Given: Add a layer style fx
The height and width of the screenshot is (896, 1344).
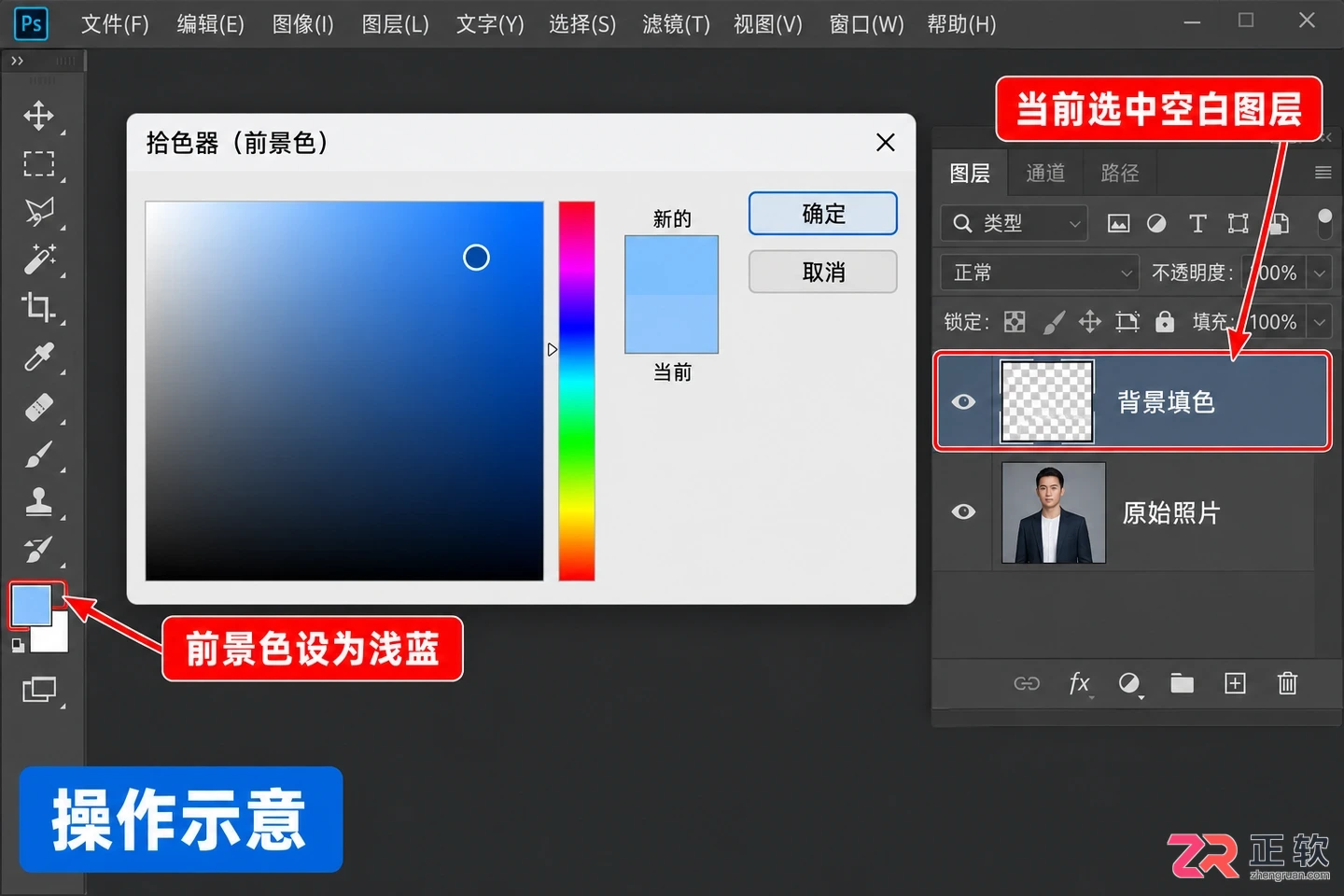Looking at the screenshot, I should (1080, 683).
